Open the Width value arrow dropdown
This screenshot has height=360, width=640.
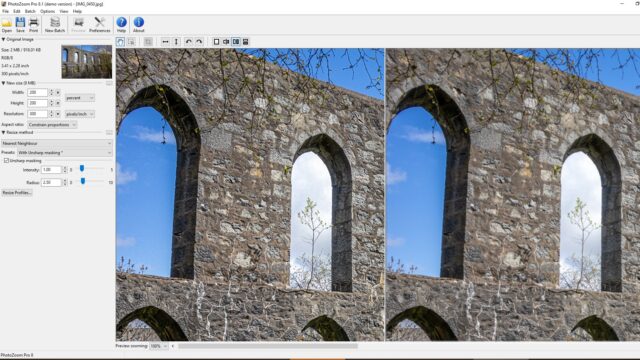[58, 93]
